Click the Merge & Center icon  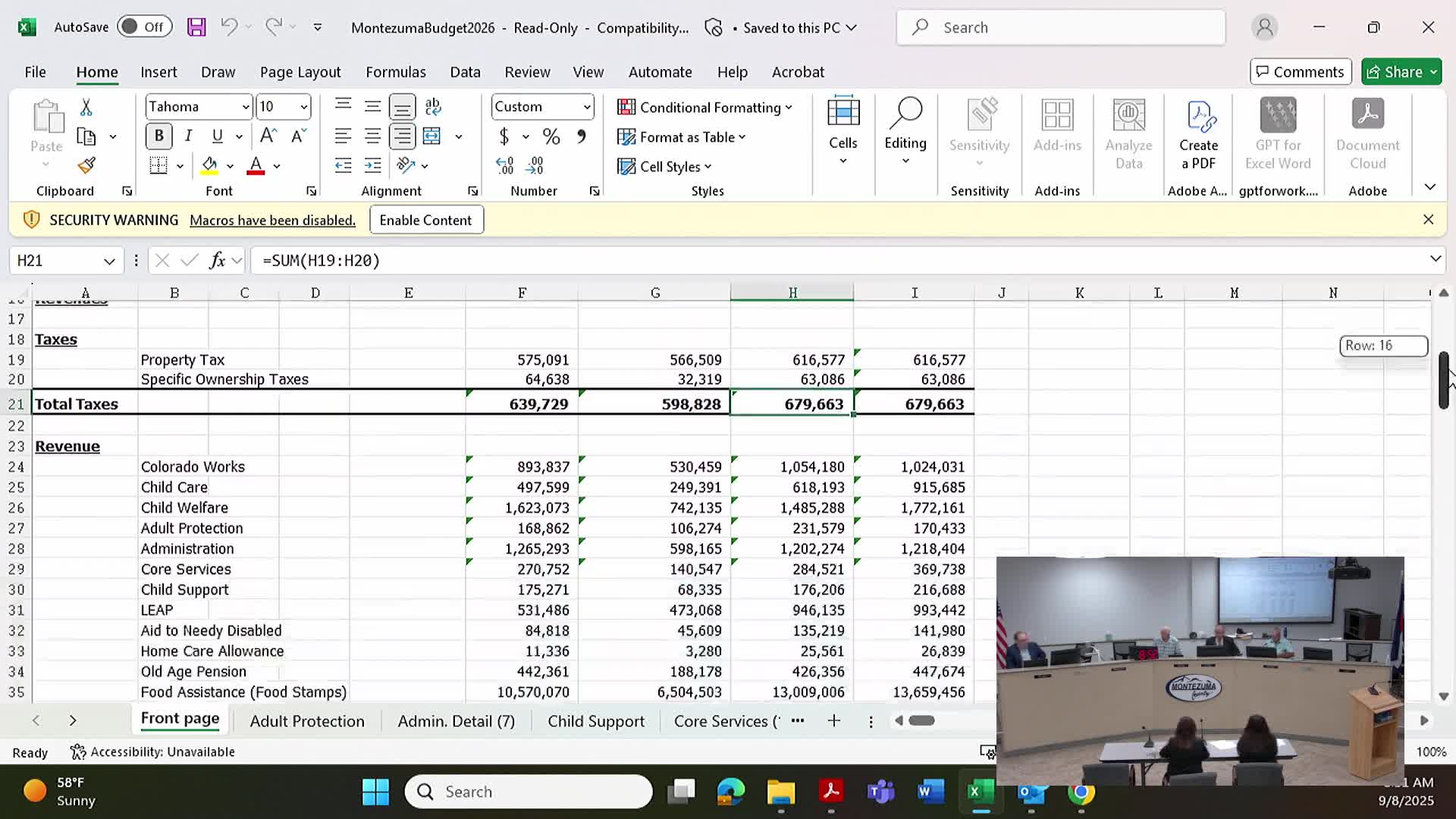[x=432, y=136]
